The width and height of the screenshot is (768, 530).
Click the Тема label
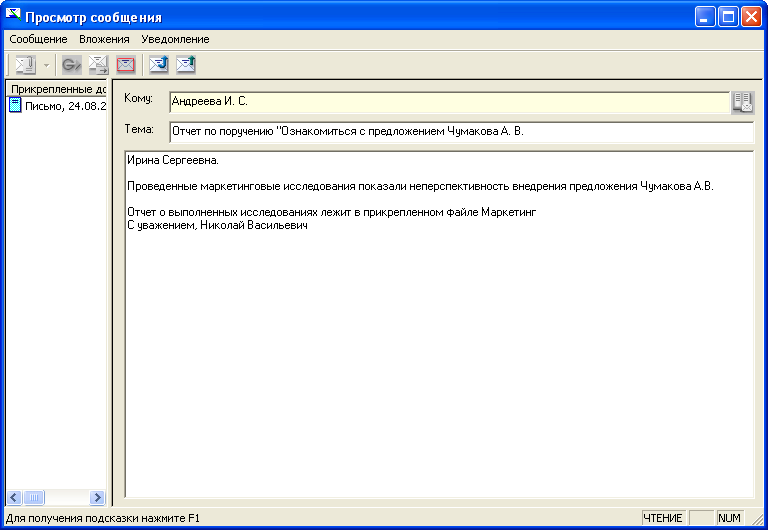click(x=139, y=129)
